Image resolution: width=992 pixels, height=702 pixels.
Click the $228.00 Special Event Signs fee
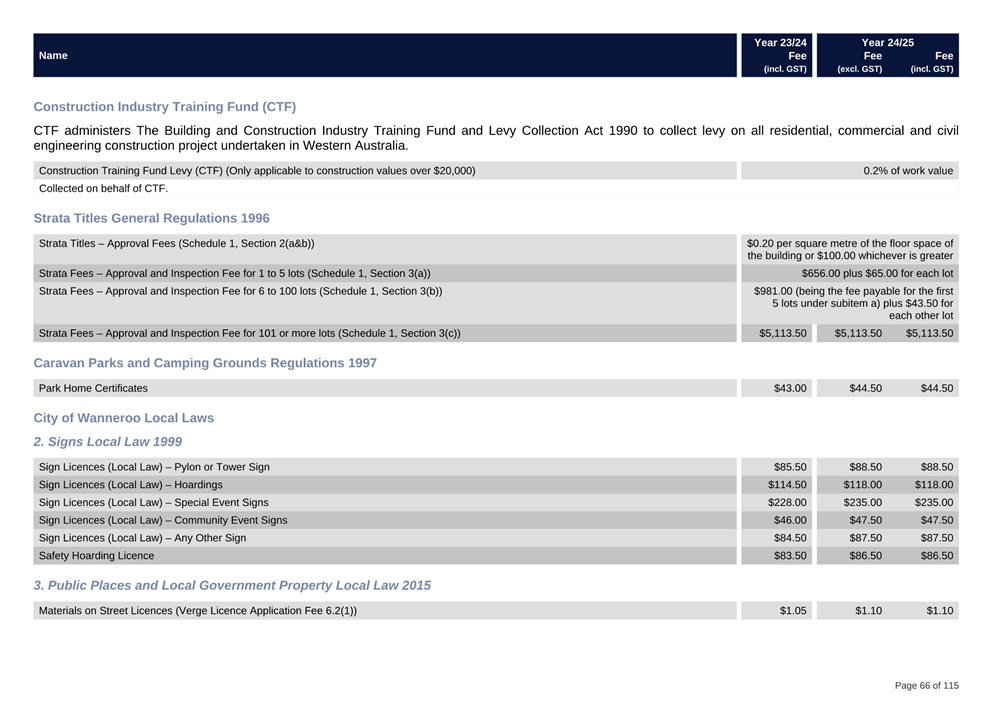[x=787, y=503]
